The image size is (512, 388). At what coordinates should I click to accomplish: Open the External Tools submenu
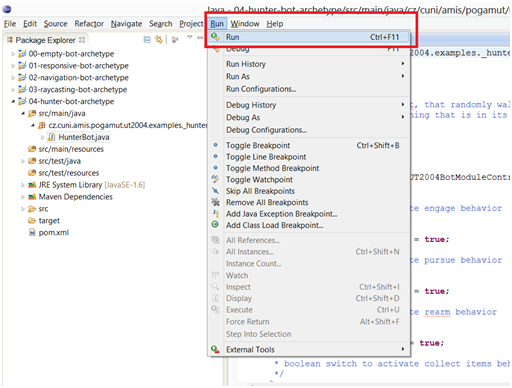click(309, 349)
